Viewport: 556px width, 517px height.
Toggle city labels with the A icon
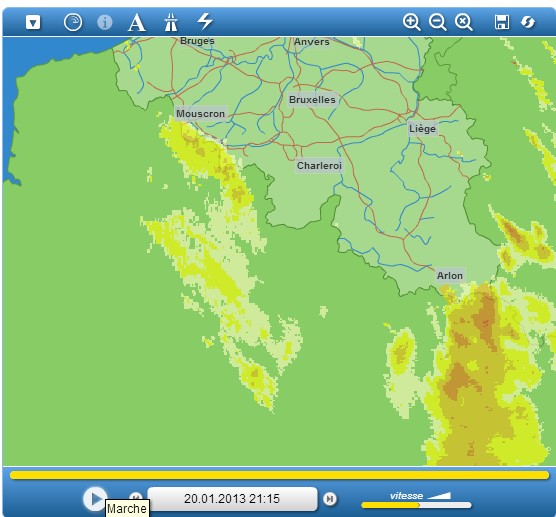point(137,22)
